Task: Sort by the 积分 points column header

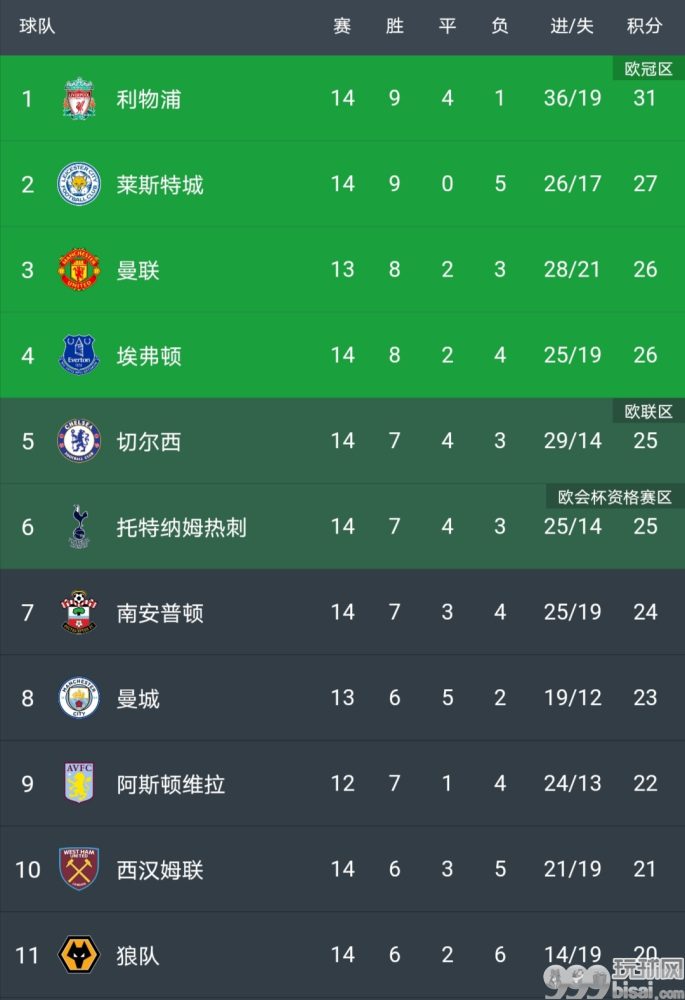Action: 644,26
